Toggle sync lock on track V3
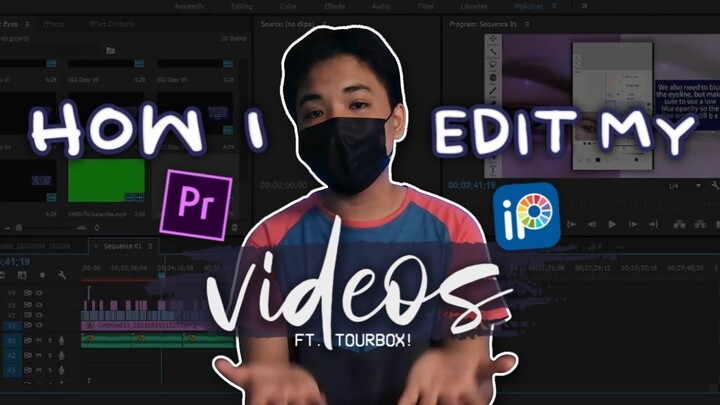 (x=28, y=304)
